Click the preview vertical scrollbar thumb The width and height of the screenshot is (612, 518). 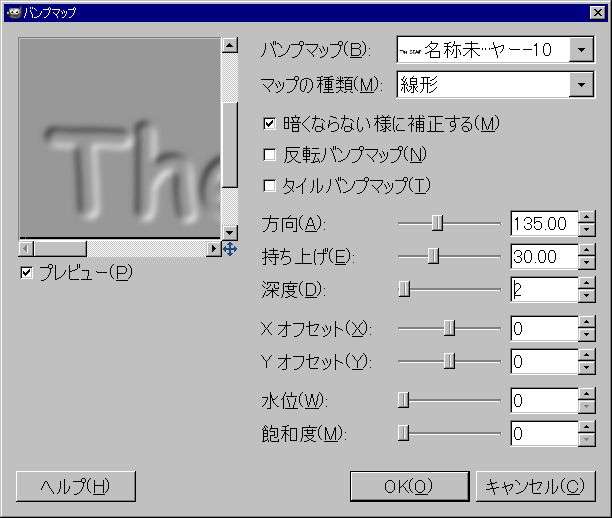(x=230, y=145)
